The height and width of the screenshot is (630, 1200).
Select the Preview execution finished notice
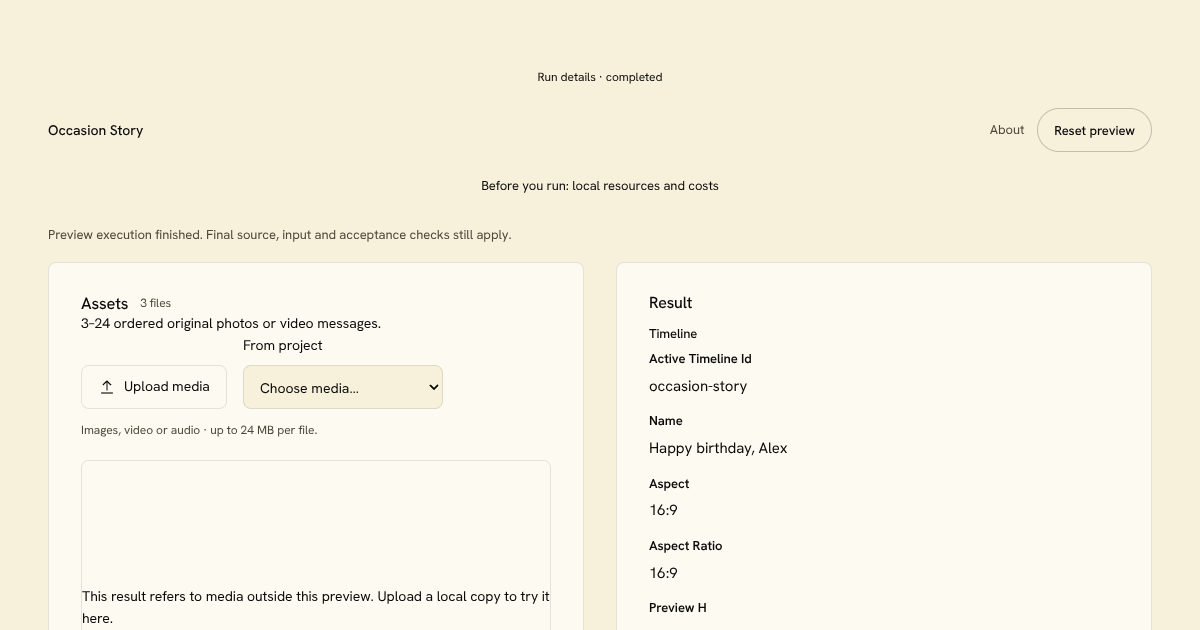(280, 235)
